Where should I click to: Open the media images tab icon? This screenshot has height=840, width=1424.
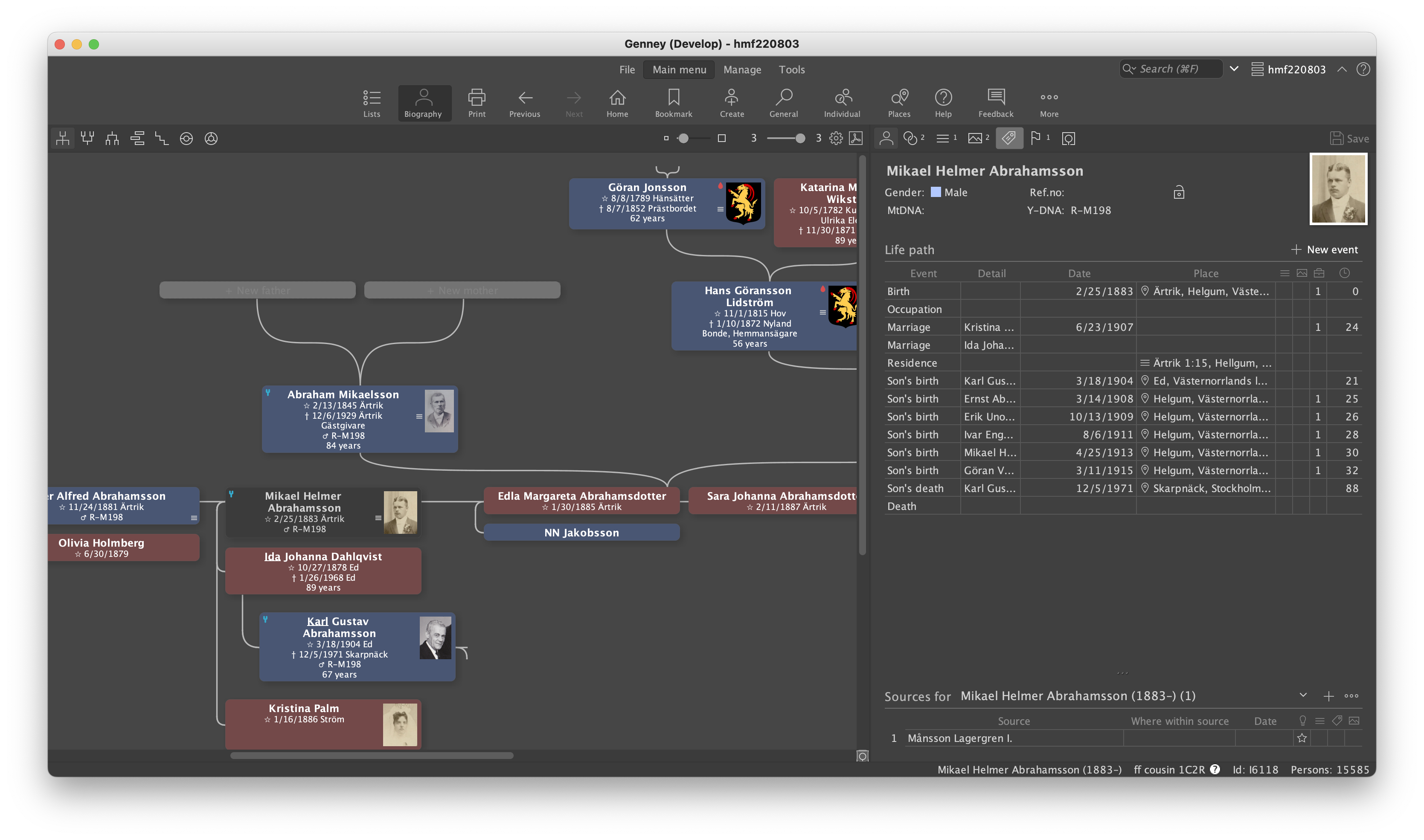975,138
